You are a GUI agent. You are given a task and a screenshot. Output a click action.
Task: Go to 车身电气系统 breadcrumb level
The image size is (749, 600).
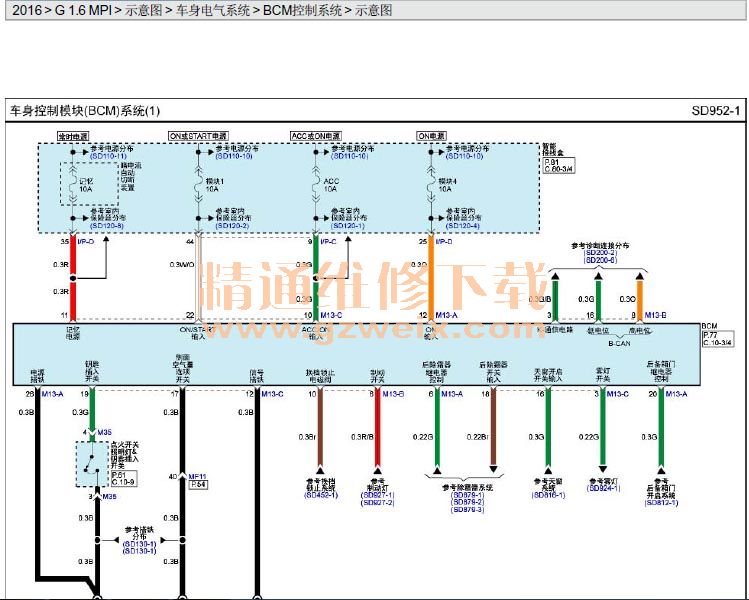point(213,10)
